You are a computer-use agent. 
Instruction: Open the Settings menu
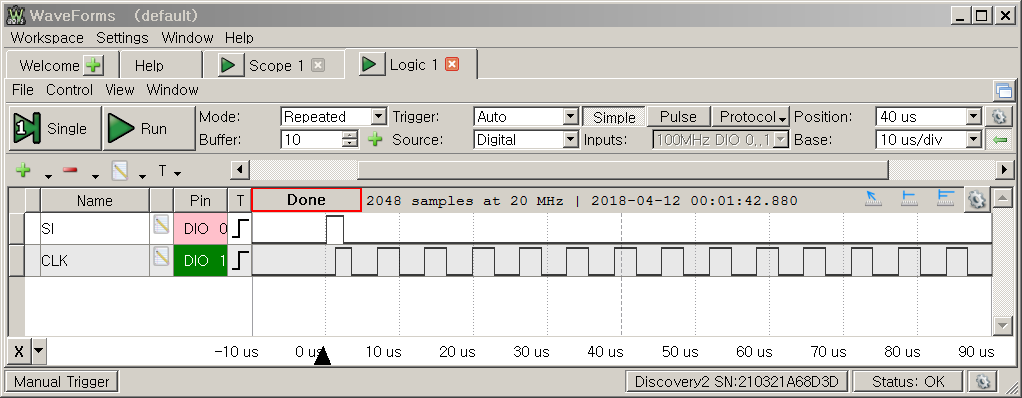123,38
